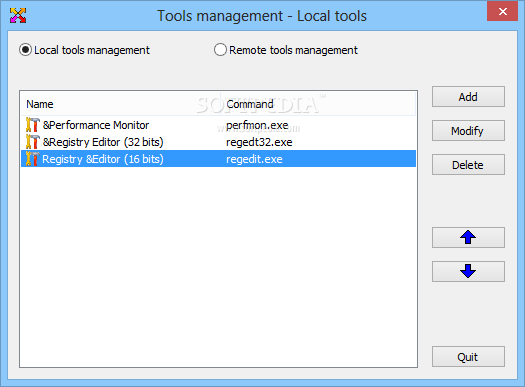This screenshot has width=525, height=387.
Task: Add a new tool
Action: pos(468,97)
